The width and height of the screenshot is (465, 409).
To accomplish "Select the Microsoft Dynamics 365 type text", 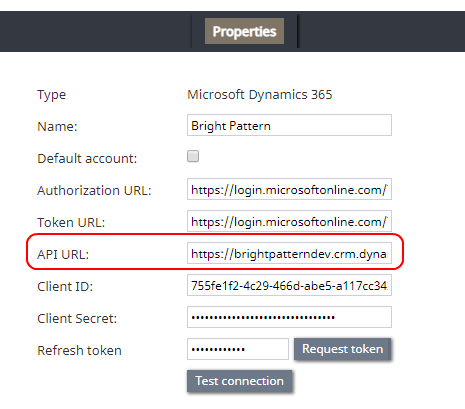I will [x=260, y=95].
